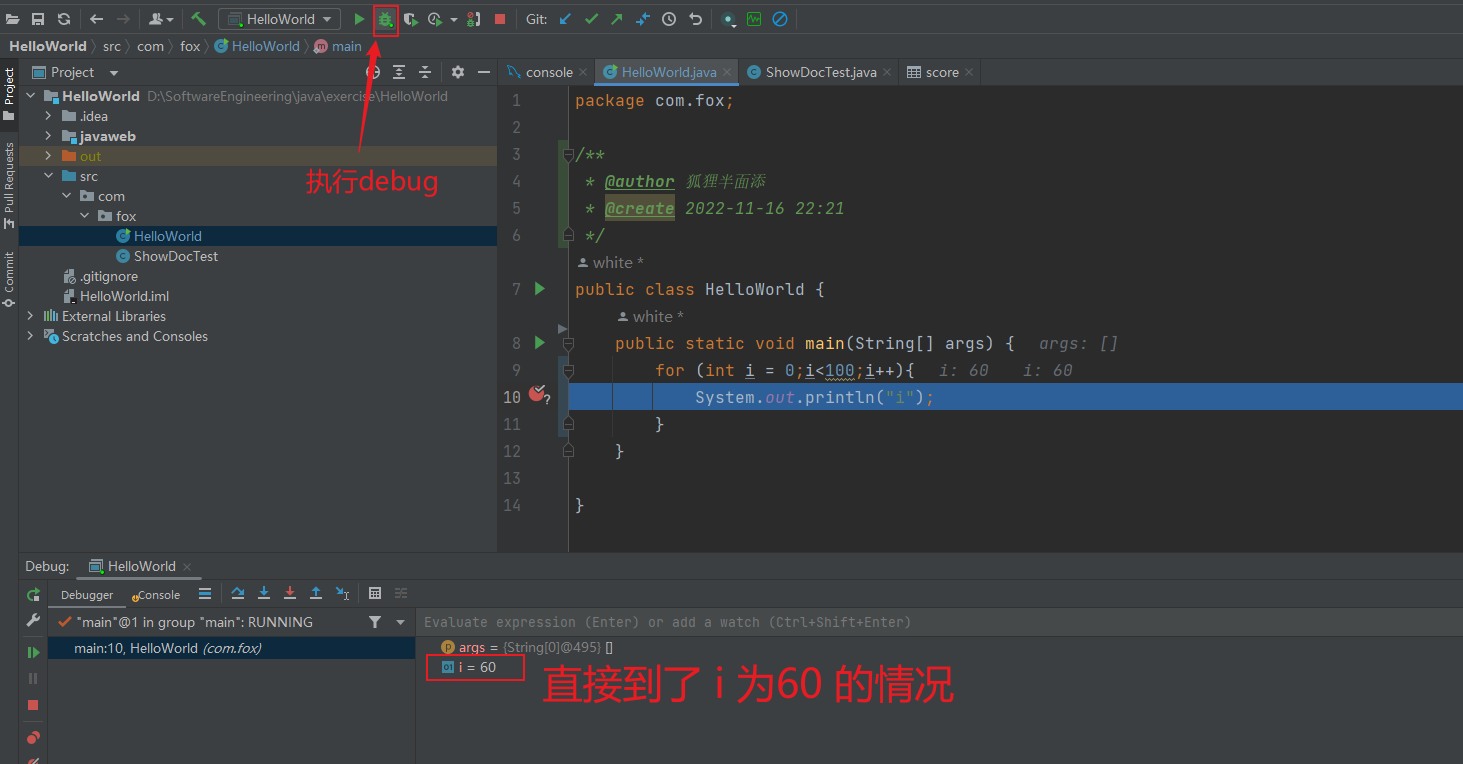The height and width of the screenshot is (764, 1463).
Task: Click the green activity monitor icon in toolbar
Action: click(754, 19)
